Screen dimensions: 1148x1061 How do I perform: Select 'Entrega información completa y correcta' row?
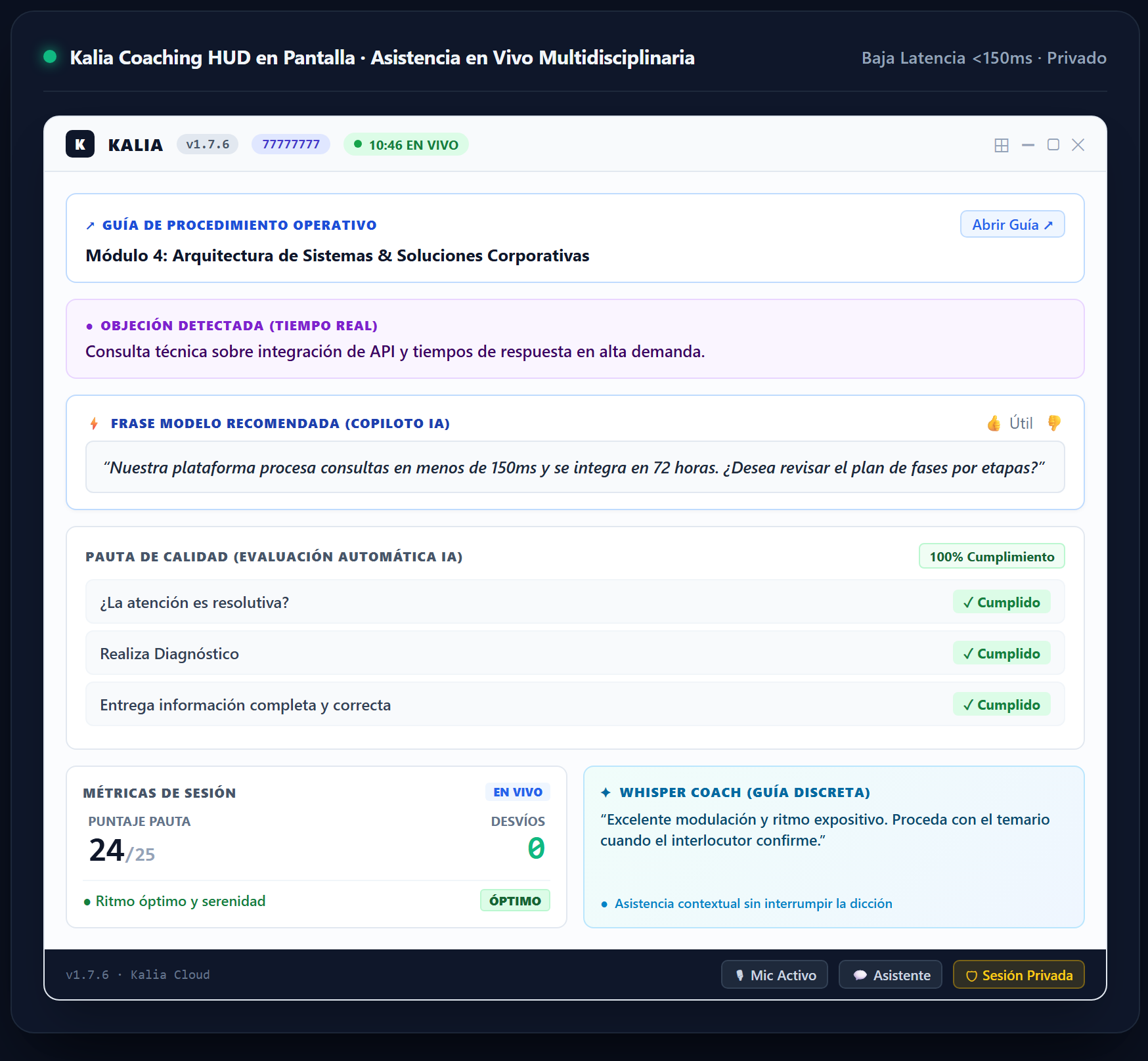pyautogui.click(x=575, y=704)
